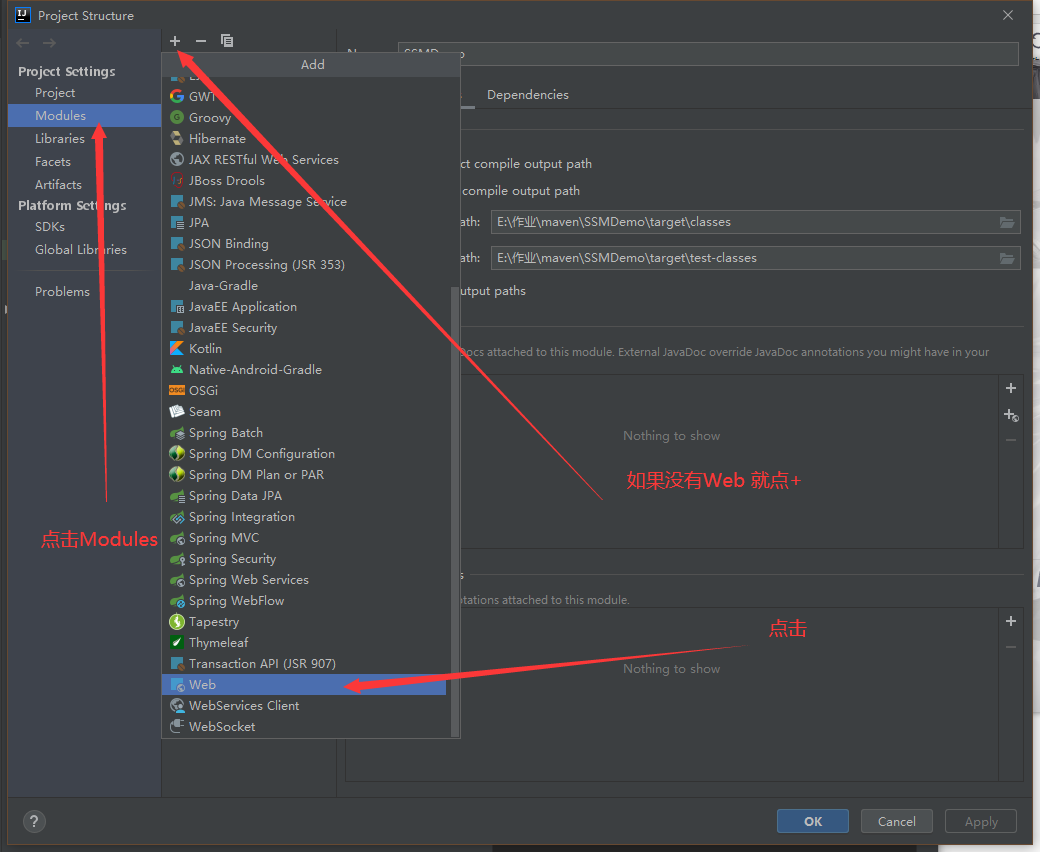The width and height of the screenshot is (1040, 852).
Task: Switch to the Dependencies tab
Action: coord(527,95)
